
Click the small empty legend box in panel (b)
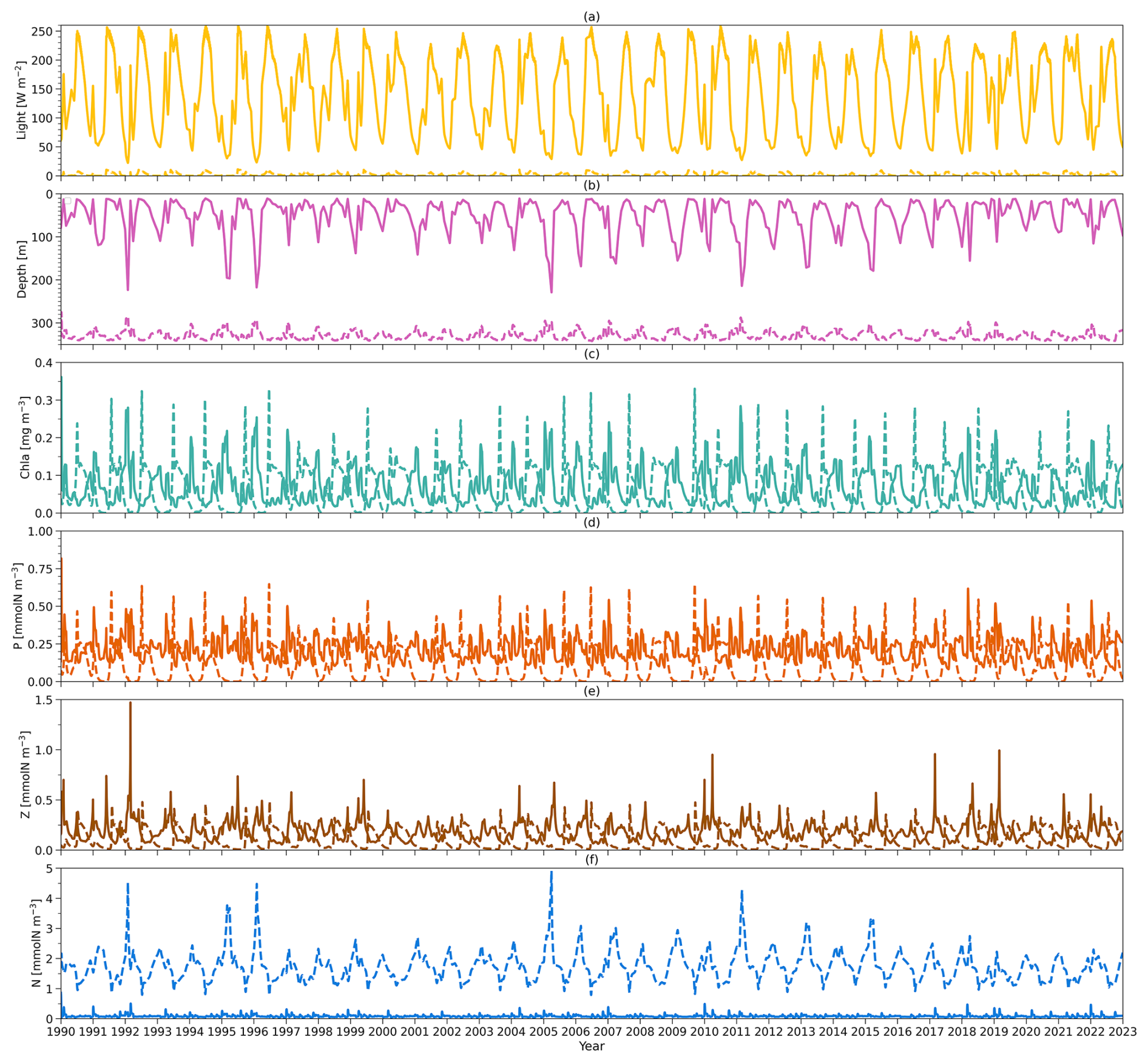68,201
